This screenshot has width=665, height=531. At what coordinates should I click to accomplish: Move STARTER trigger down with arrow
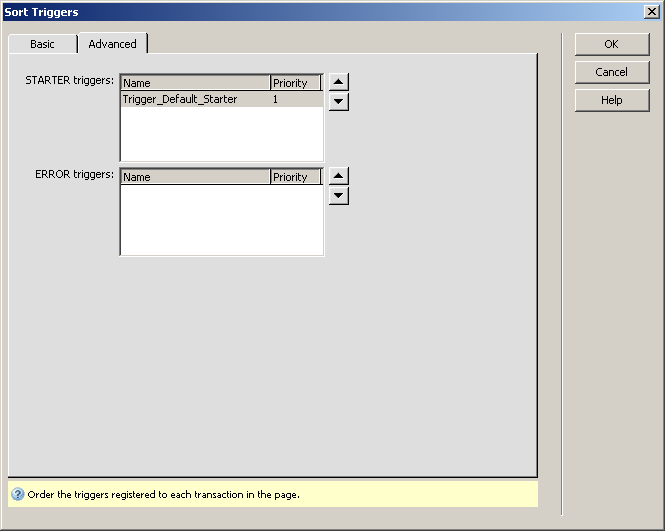[x=339, y=101]
